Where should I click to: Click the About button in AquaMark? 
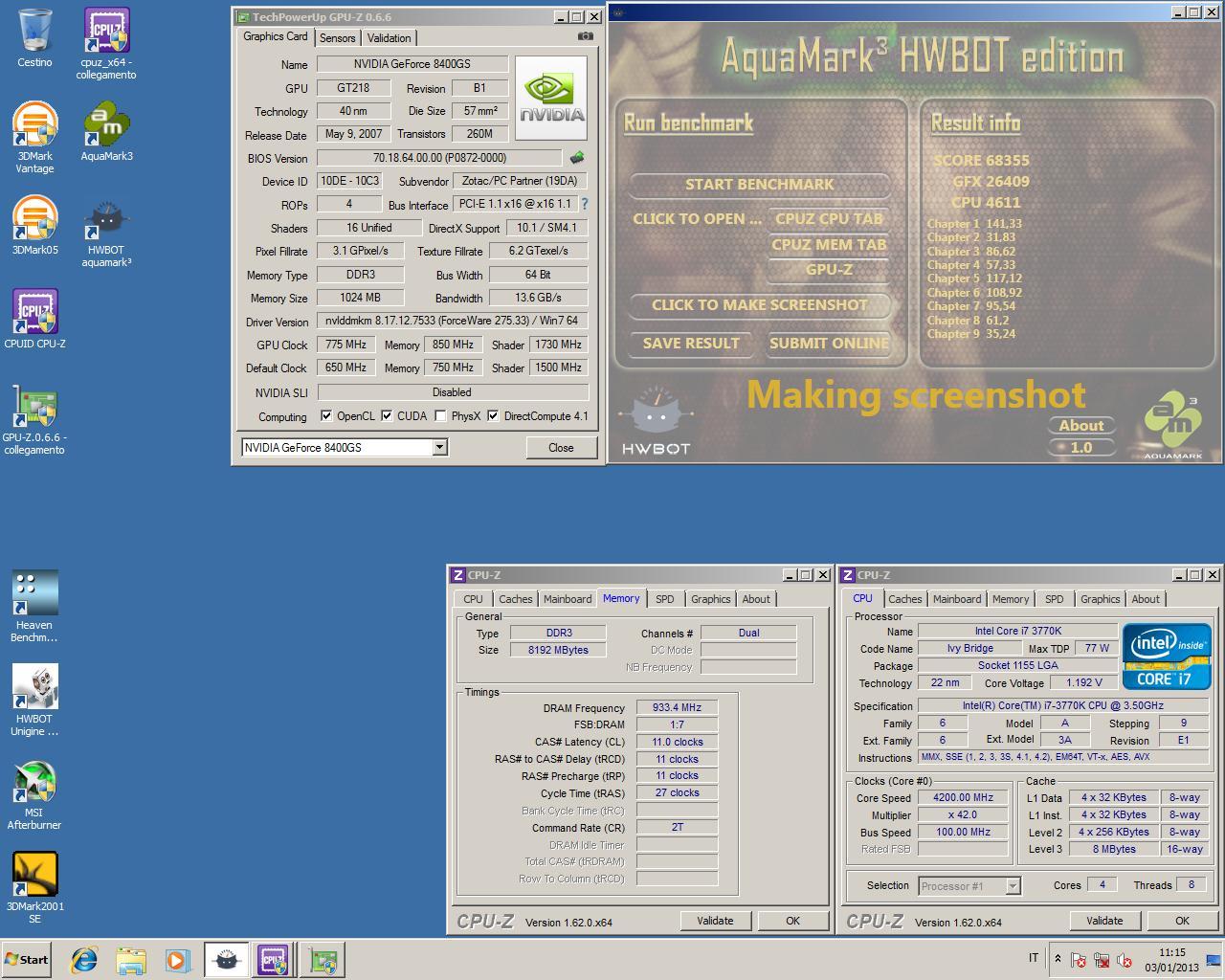1081,426
